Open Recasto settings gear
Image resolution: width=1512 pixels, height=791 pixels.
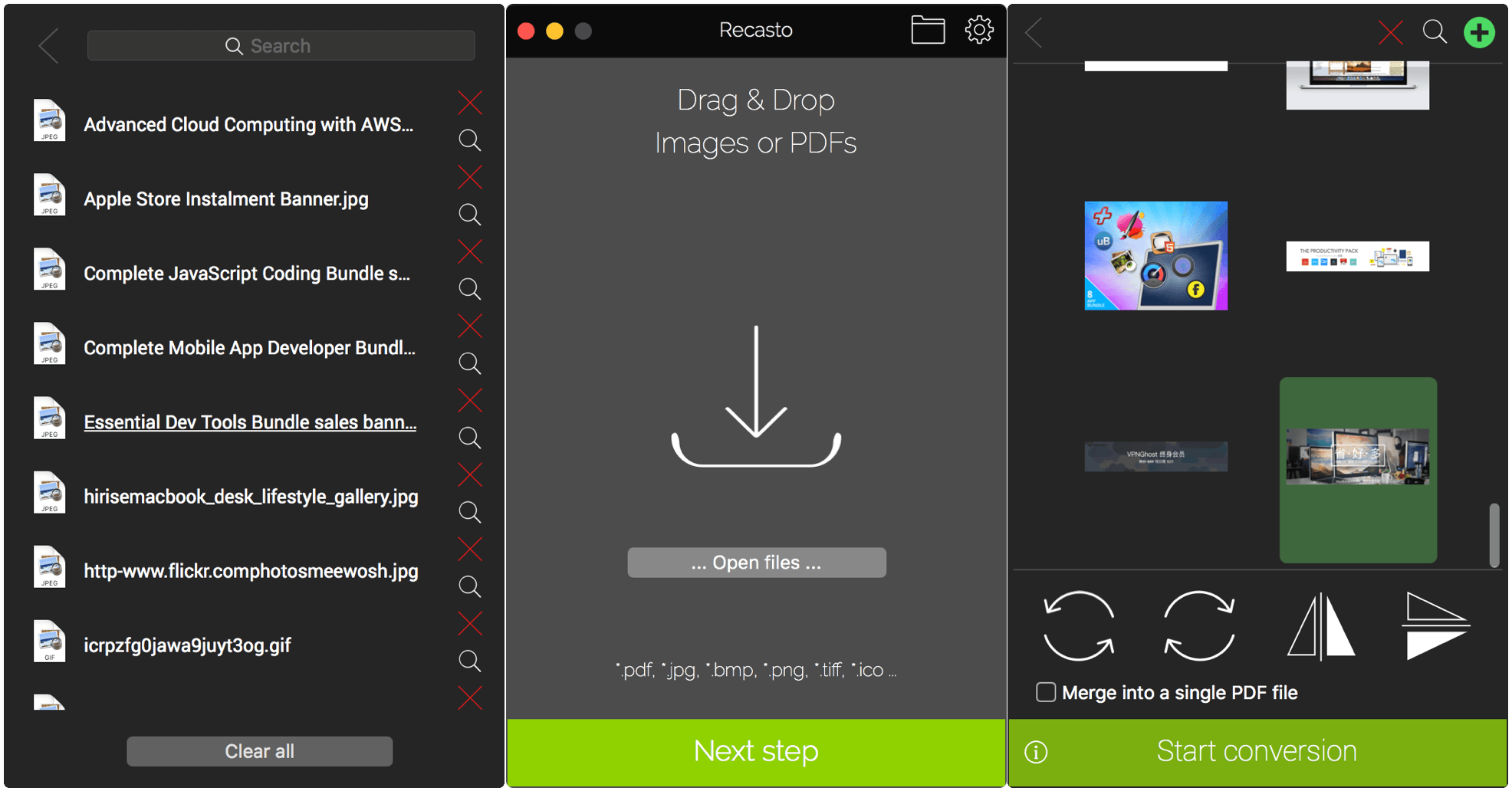[979, 30]
